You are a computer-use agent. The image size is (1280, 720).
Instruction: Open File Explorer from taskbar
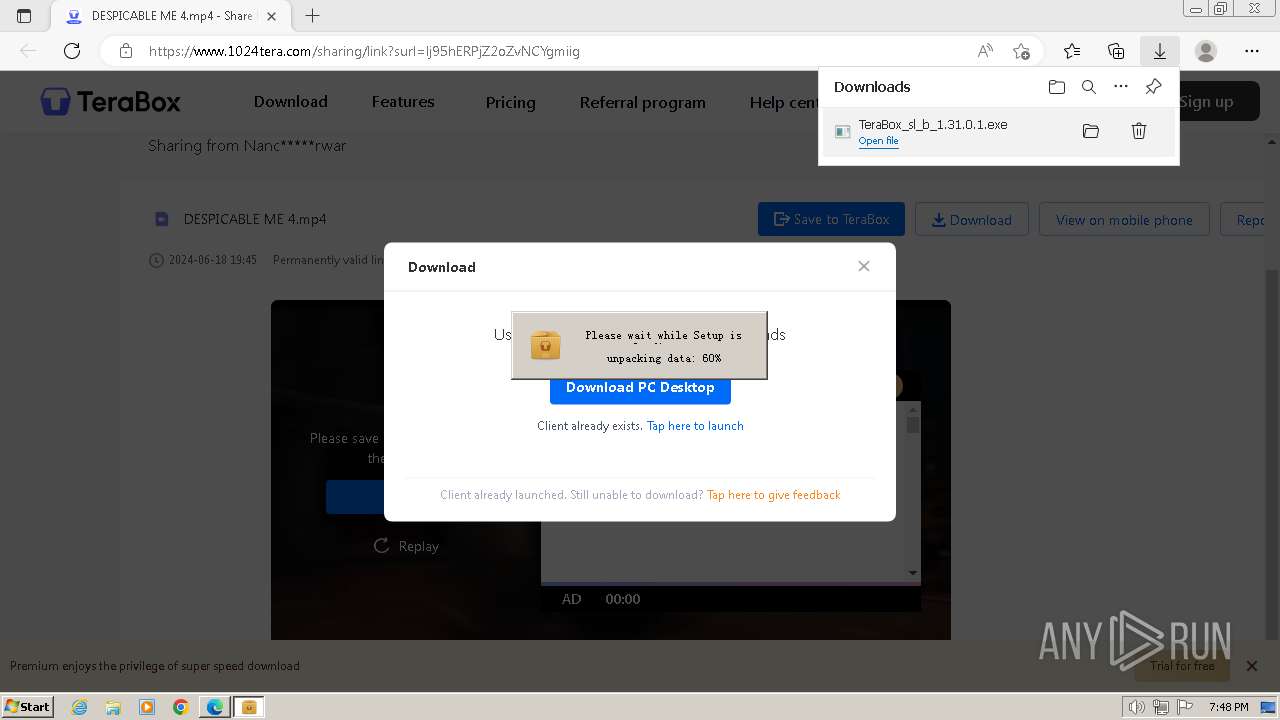(113, 707)
